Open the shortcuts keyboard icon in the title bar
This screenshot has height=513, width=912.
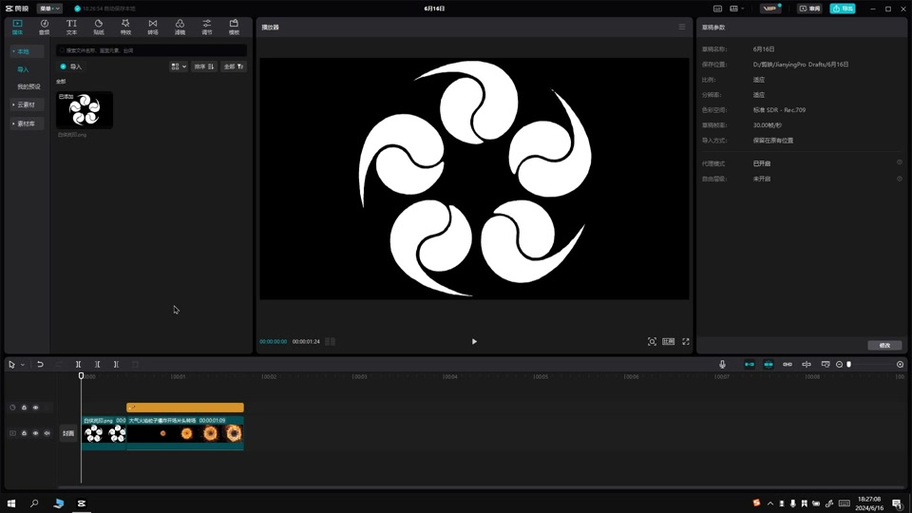tap(718, 9)
